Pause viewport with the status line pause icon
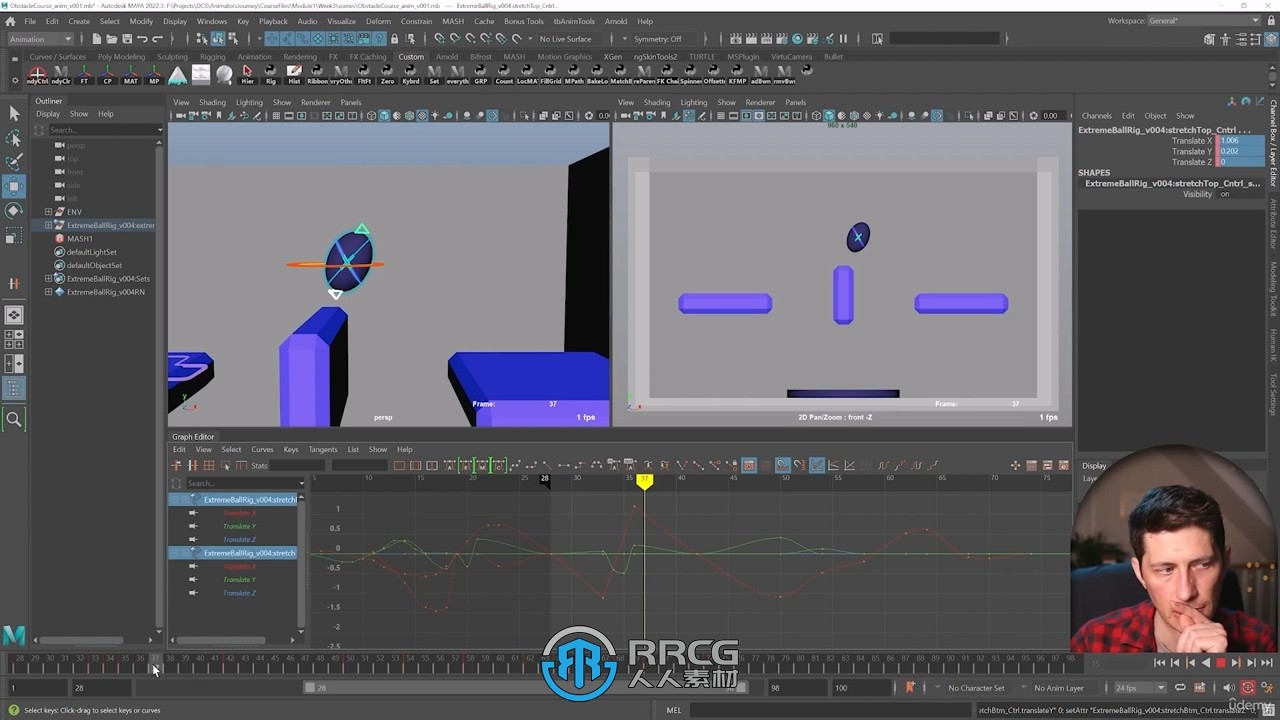 click(843, 39)
